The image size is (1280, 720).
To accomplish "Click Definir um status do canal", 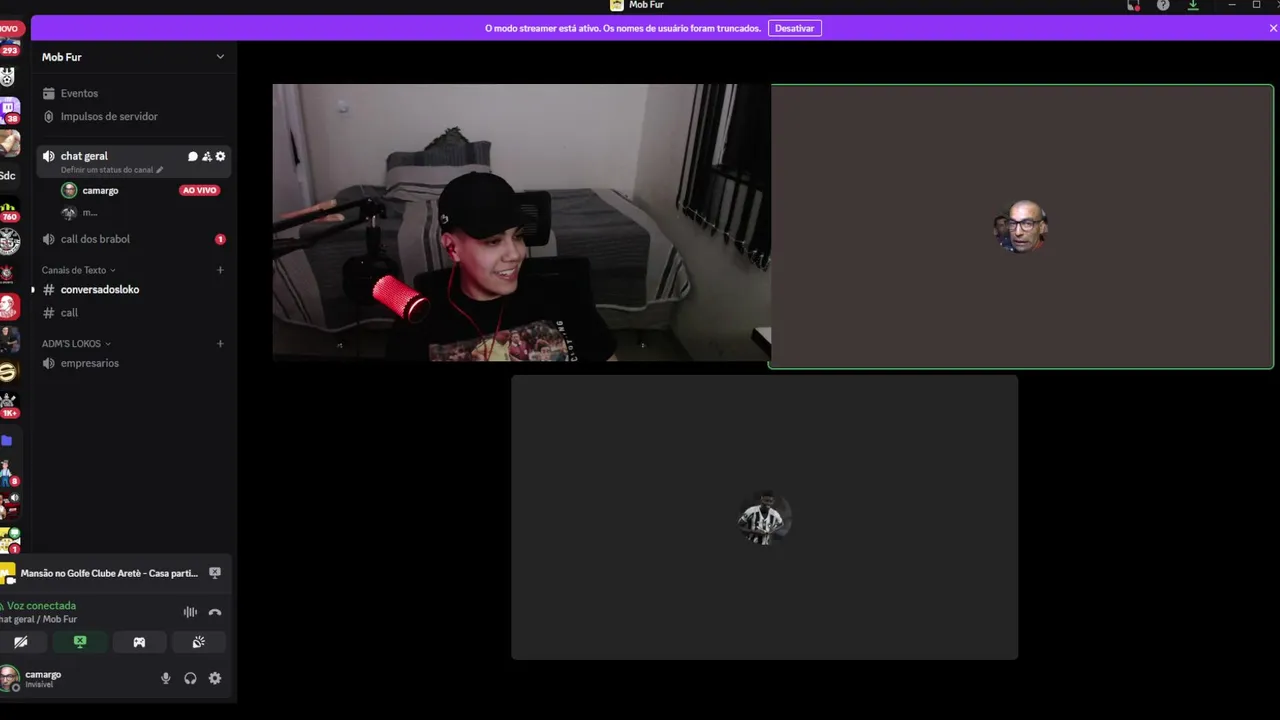I will pos(111,170).
